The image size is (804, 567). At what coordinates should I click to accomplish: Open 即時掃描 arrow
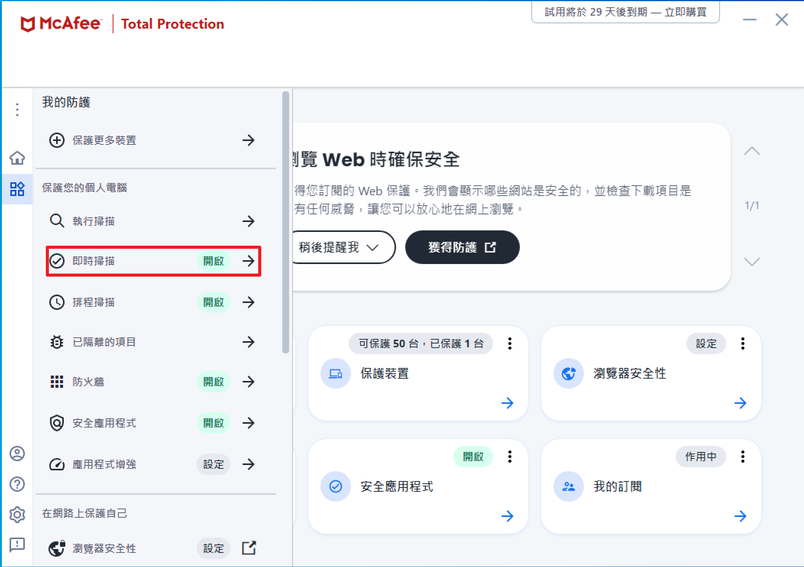[249, 261]
